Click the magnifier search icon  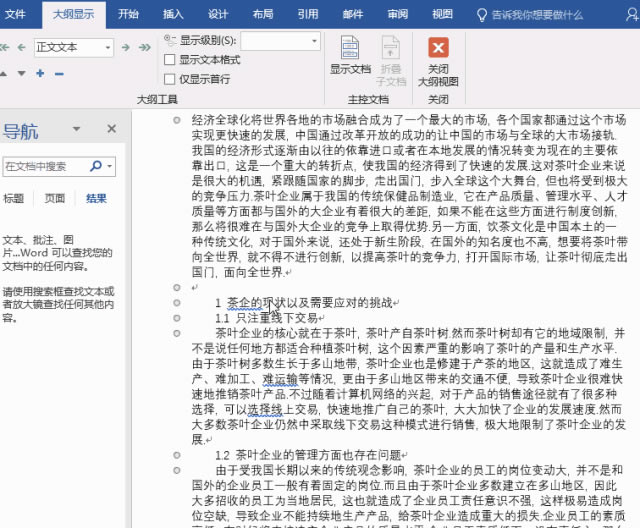[96, 166]
